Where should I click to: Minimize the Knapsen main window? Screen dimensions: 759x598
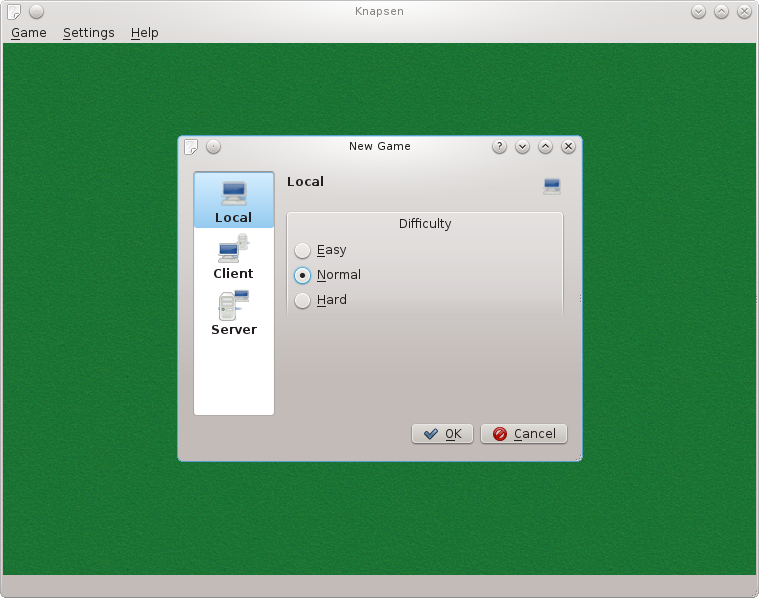tap(698, 12)
